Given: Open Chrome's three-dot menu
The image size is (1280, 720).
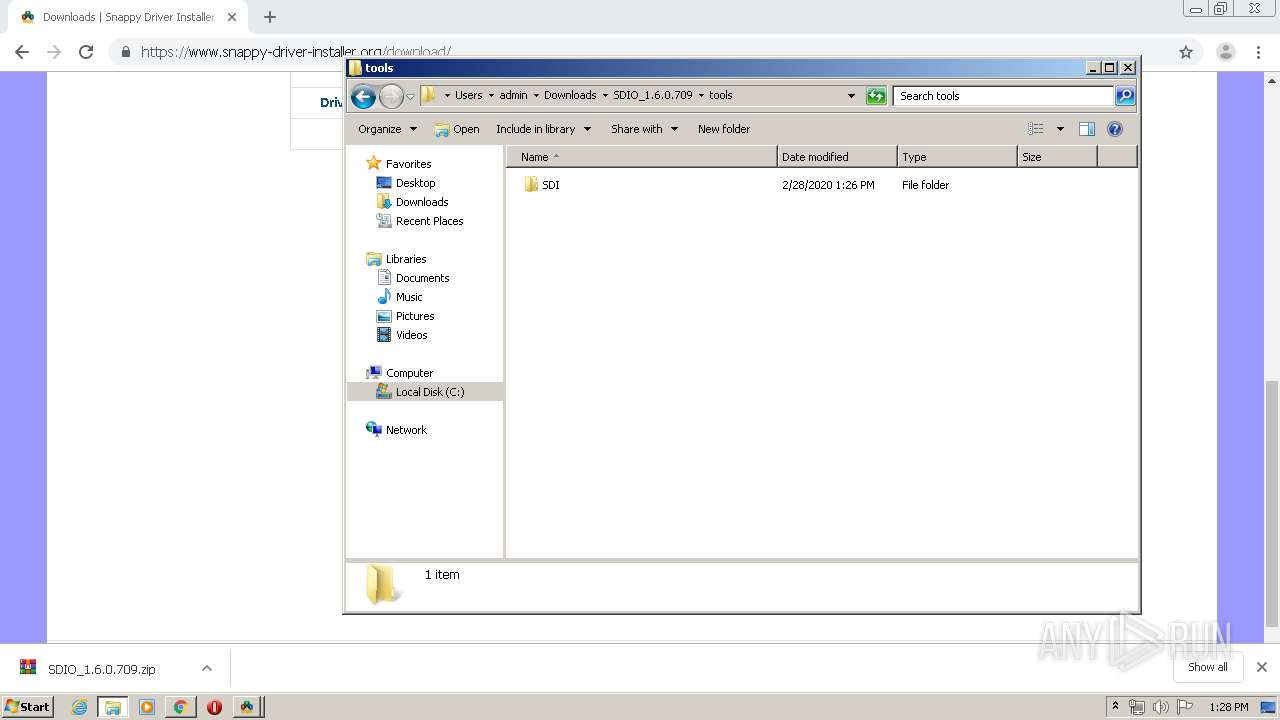Looking at the screenshot, I should coord(1258,52).
